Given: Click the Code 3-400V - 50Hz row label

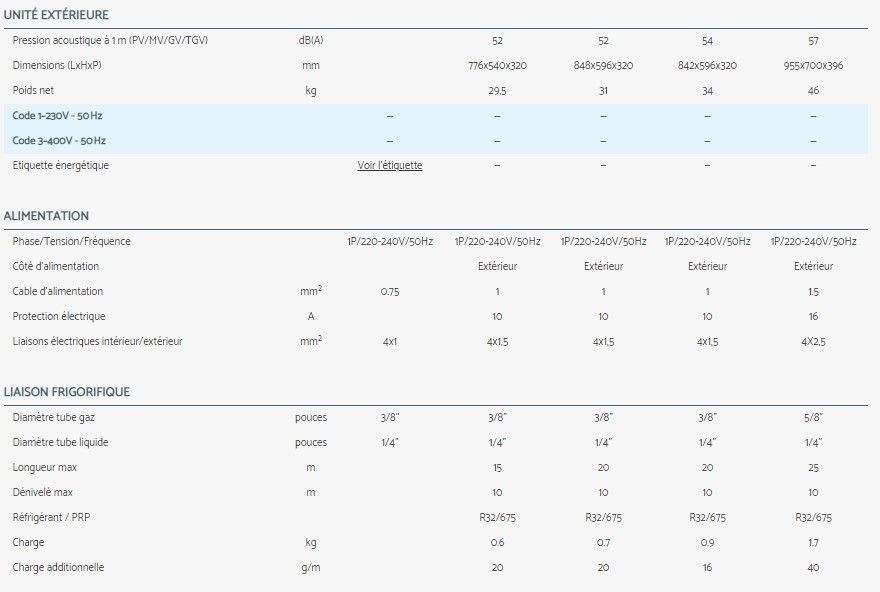Looking at the screenshot, I should click(57, 141).
